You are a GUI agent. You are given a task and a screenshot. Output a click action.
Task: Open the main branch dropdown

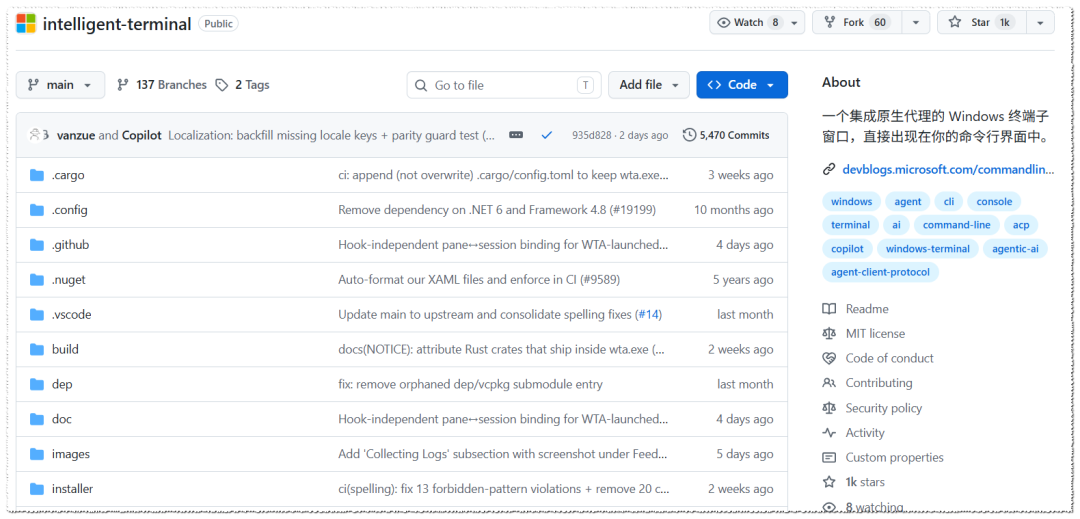click(x=61, y=85)
